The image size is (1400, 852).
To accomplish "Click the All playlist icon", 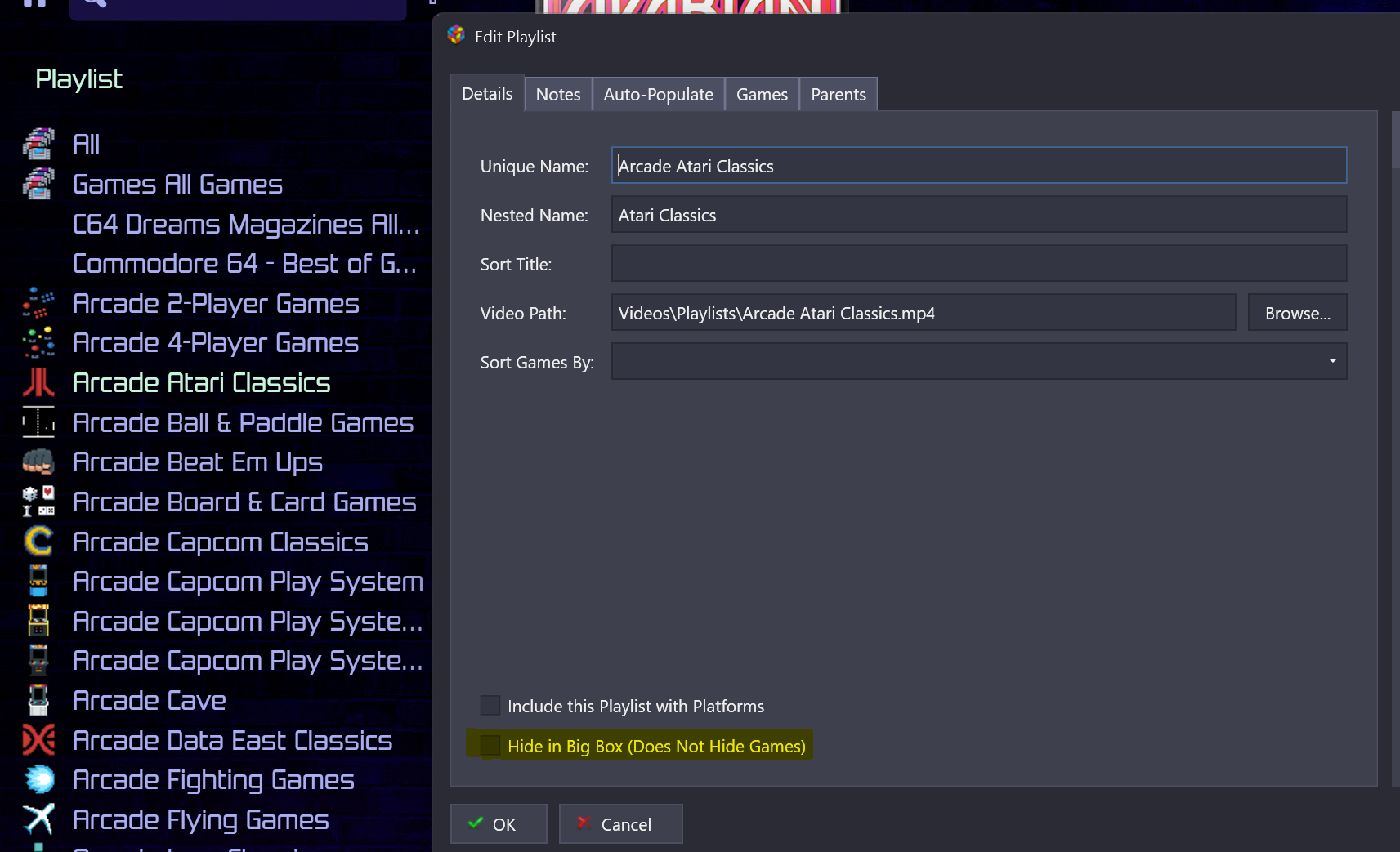I will 38,144.
